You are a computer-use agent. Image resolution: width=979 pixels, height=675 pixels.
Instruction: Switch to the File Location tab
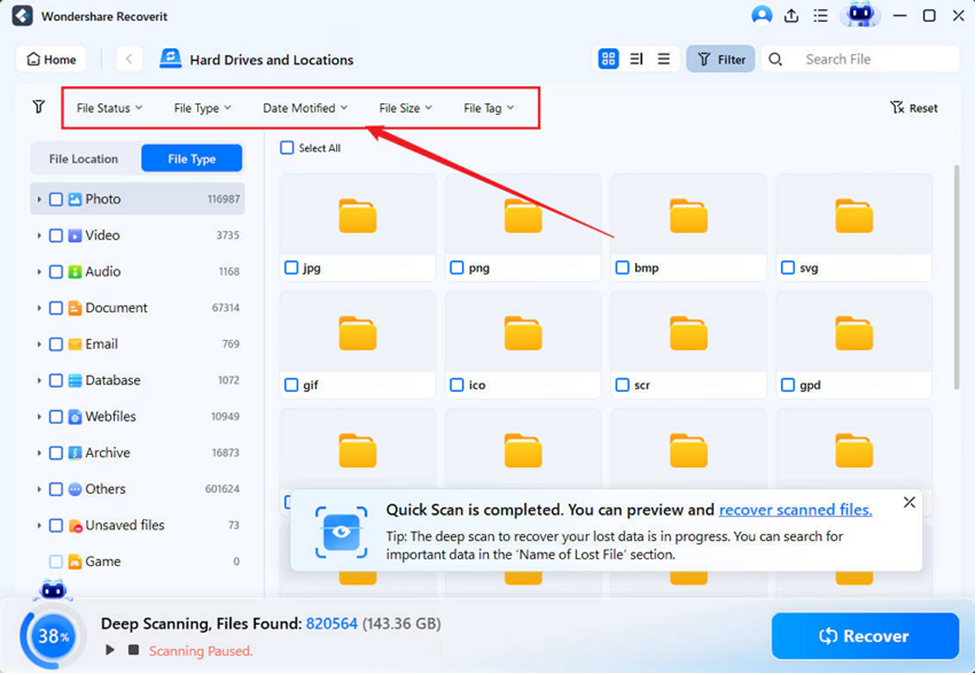(x=84, y=159)
